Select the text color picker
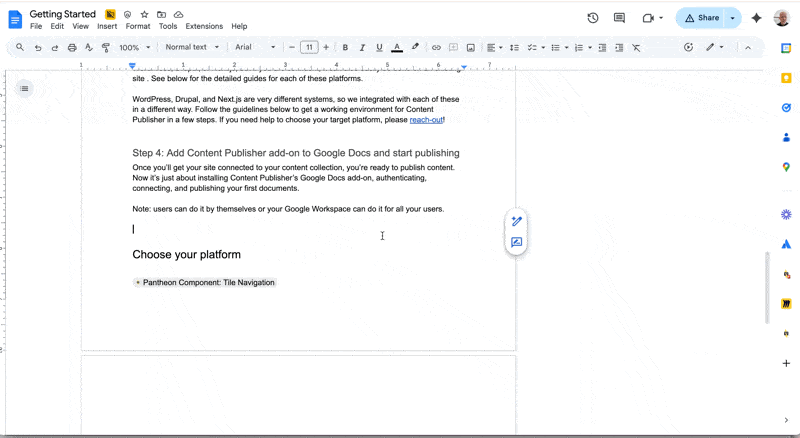The width and height of the screenshot is (800, 438). [397, 47]
